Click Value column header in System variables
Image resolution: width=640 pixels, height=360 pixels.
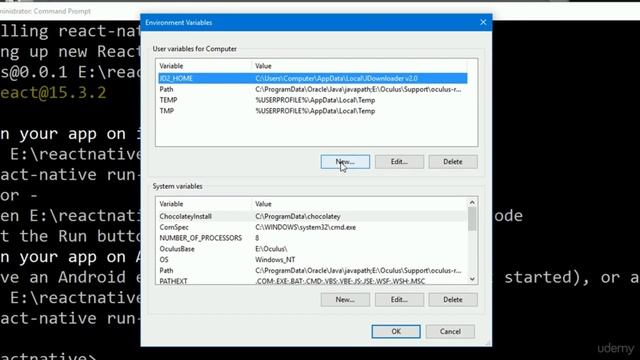(359, 204)
